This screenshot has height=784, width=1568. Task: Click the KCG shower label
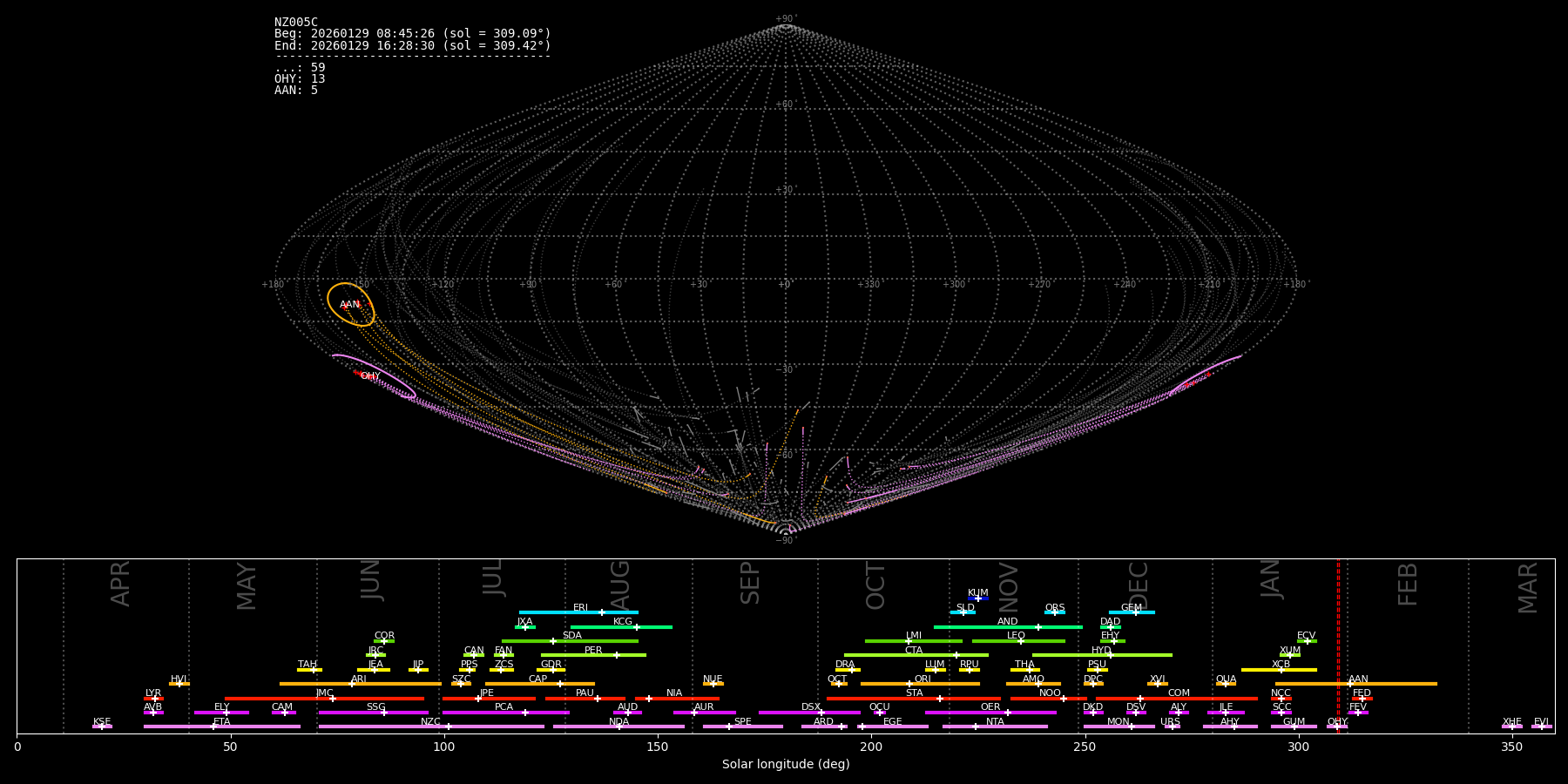(623, 622)
